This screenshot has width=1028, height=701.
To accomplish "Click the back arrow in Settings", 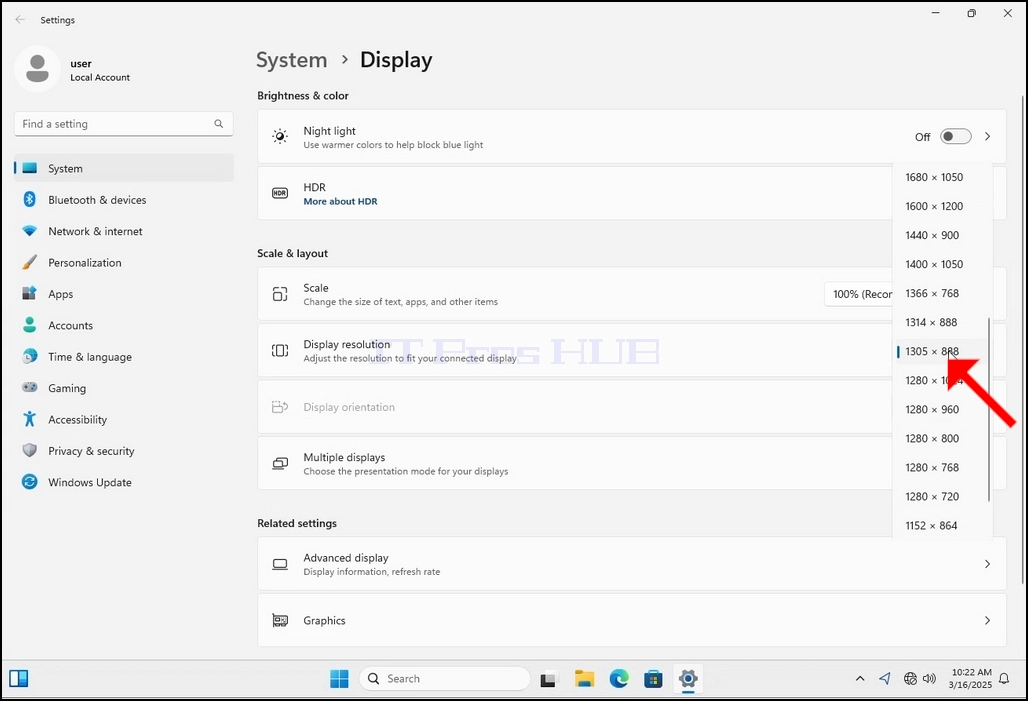I will (x=20, y=20).
